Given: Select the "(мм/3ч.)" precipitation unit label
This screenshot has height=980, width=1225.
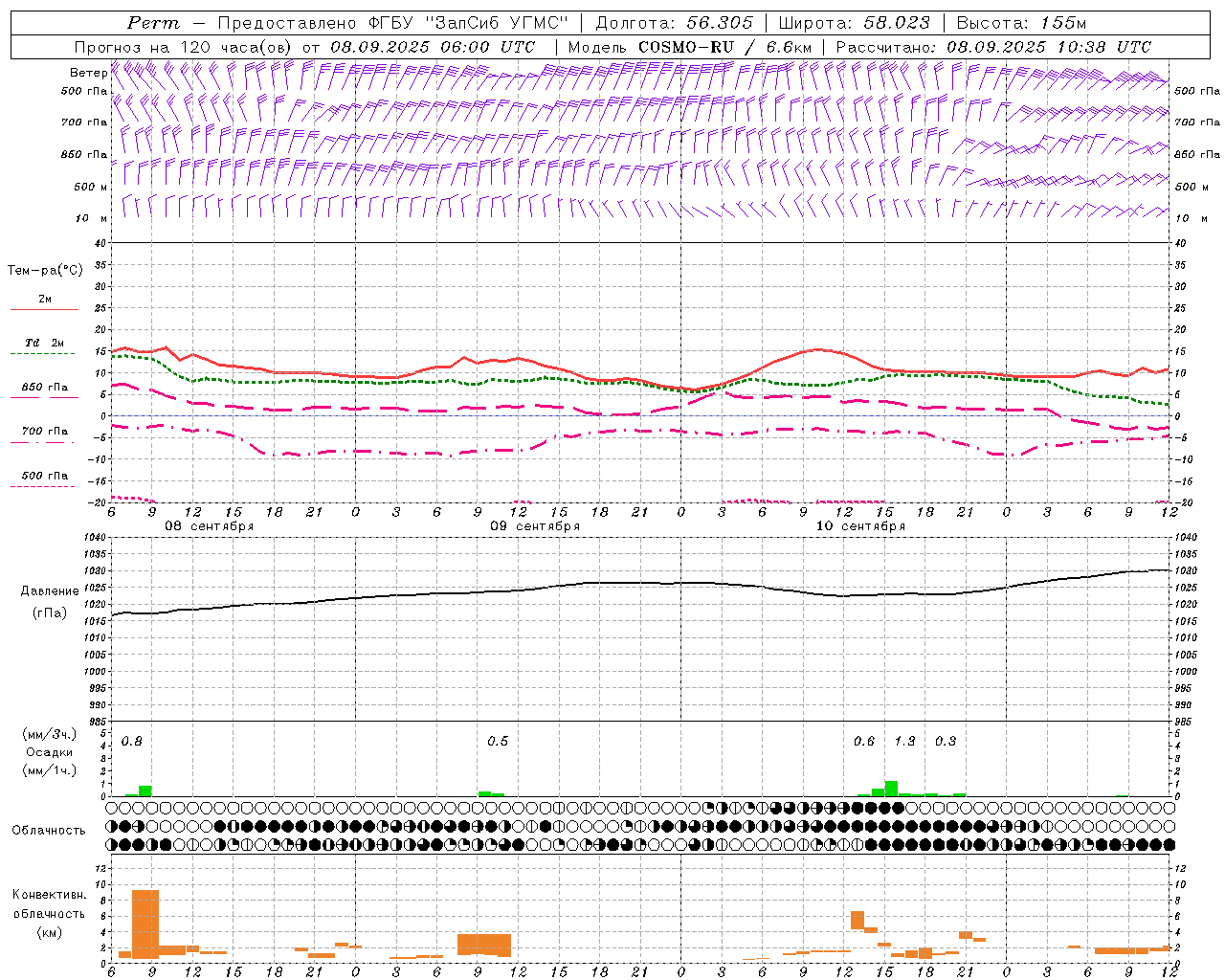Looking at the screenshot, I should [x=50, y=735].
